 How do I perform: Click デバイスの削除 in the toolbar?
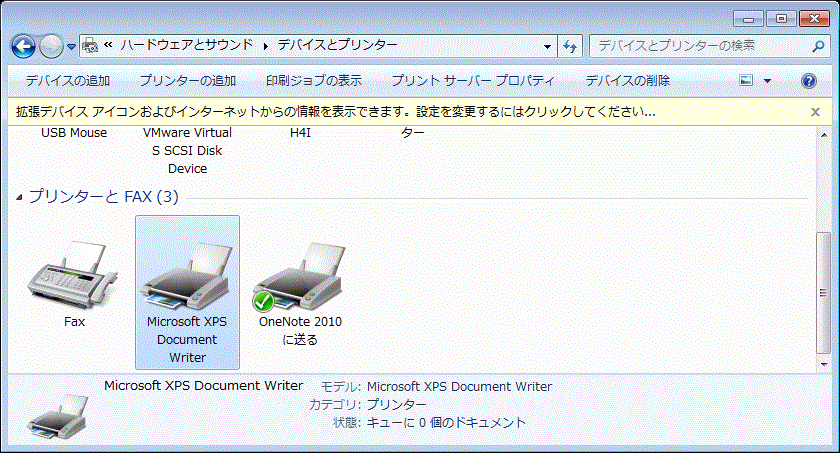(x=628, y=80)
